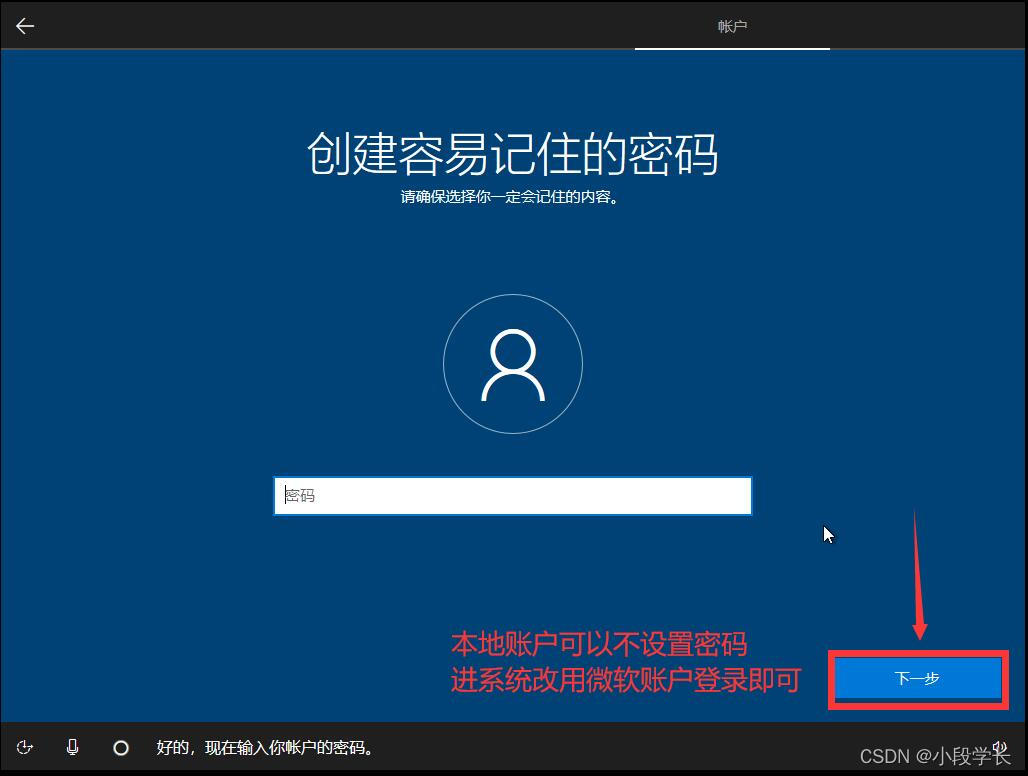Click the speaker volume icon at bottom right
This screenshot has width=1028, height=776.
[999, 747]
